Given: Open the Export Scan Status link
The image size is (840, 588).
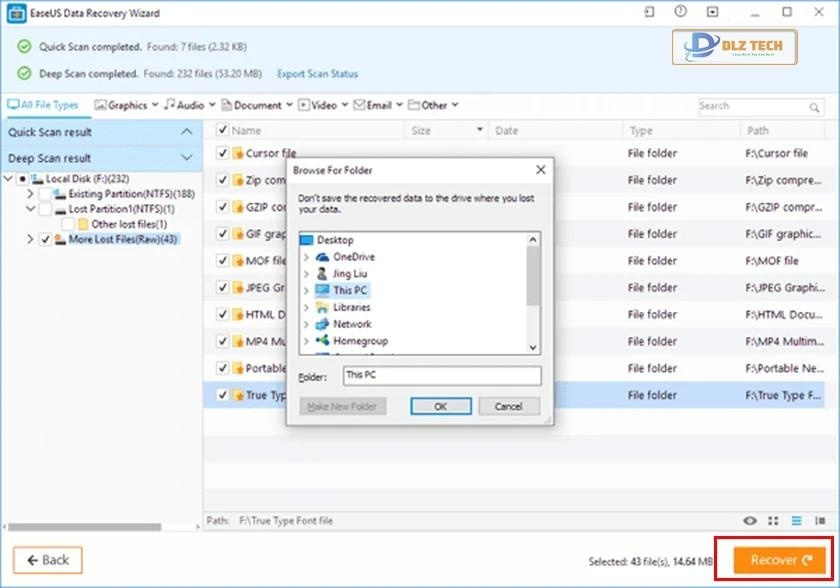Looking at the screenshot, I should click(317, 73).
